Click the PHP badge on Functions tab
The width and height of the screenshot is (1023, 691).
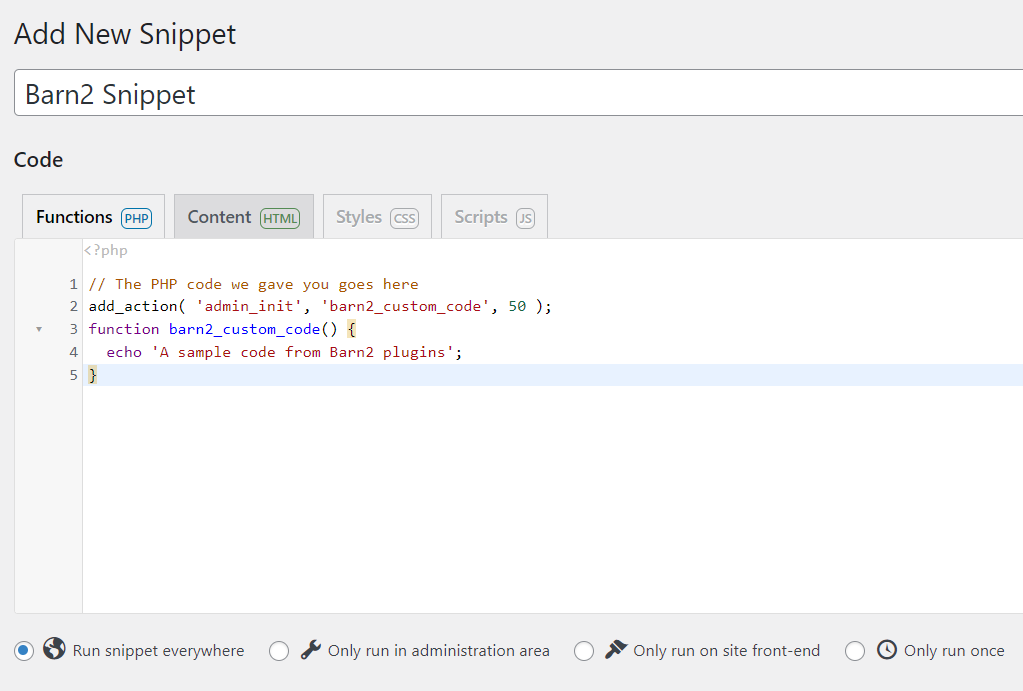(x=136, y=218)
